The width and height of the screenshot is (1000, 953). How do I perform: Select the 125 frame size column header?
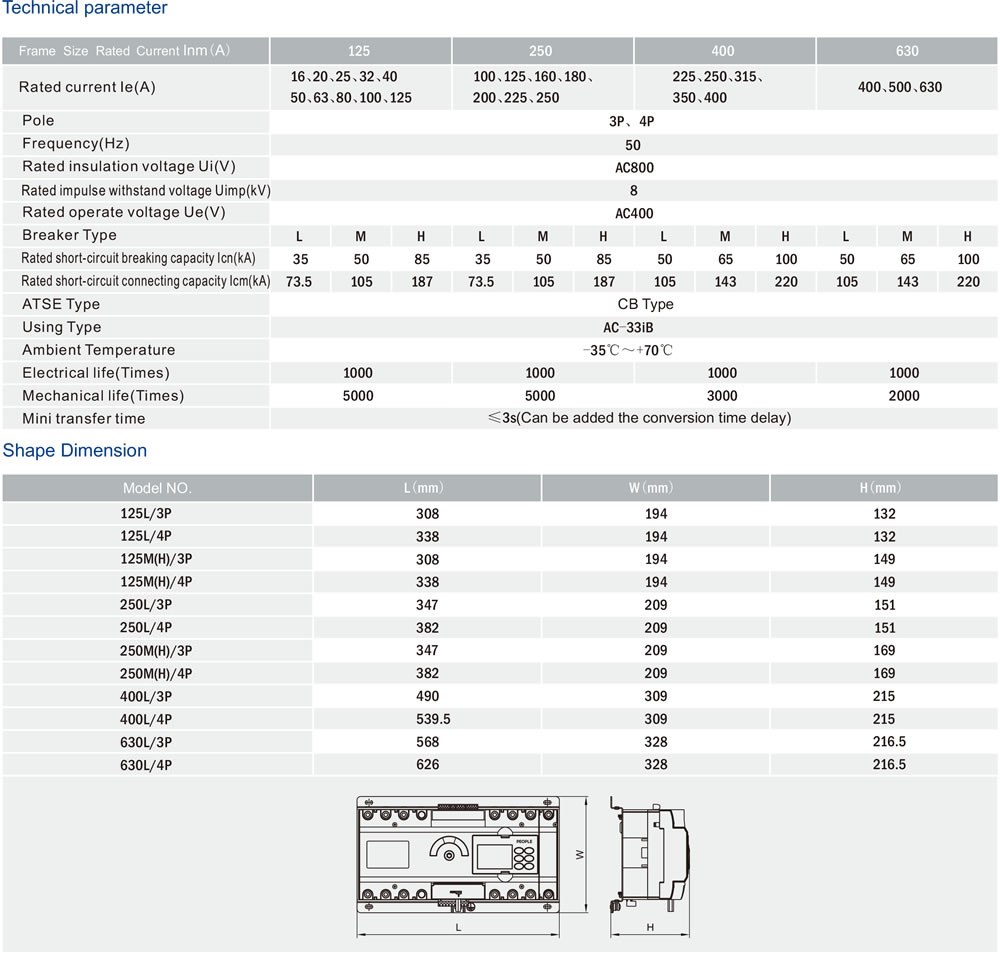360,51
